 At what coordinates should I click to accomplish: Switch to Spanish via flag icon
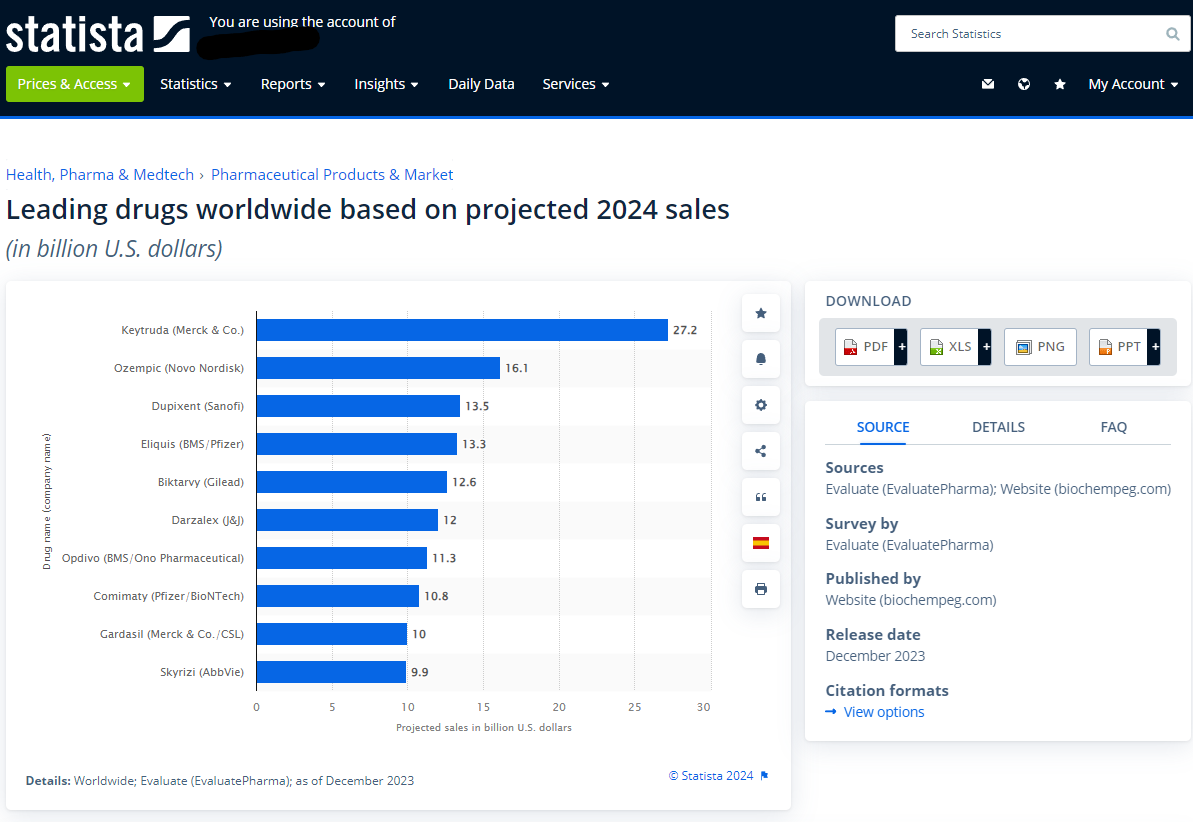pyautogui.click(x=761, y=543)
